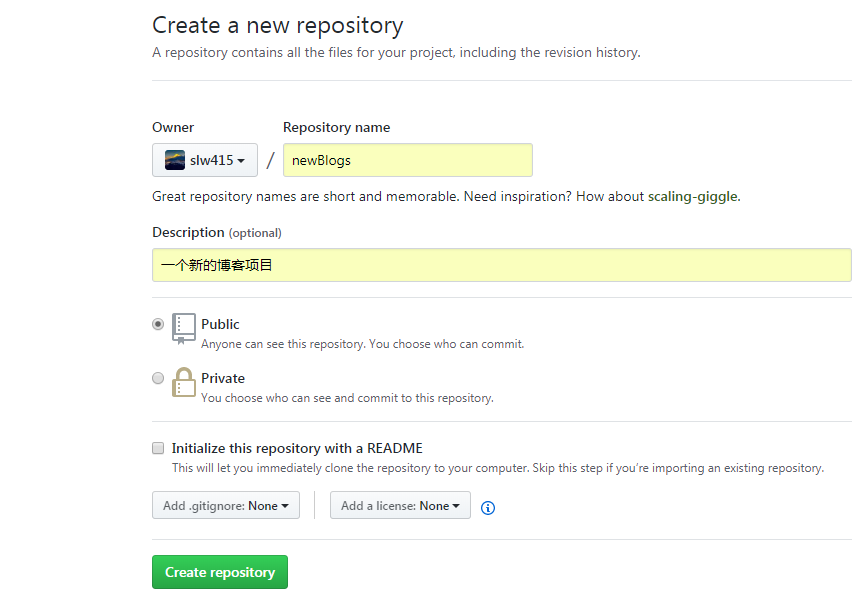Select the Private radio button
This screenshot has width=864, height=613.
(158, 378)
